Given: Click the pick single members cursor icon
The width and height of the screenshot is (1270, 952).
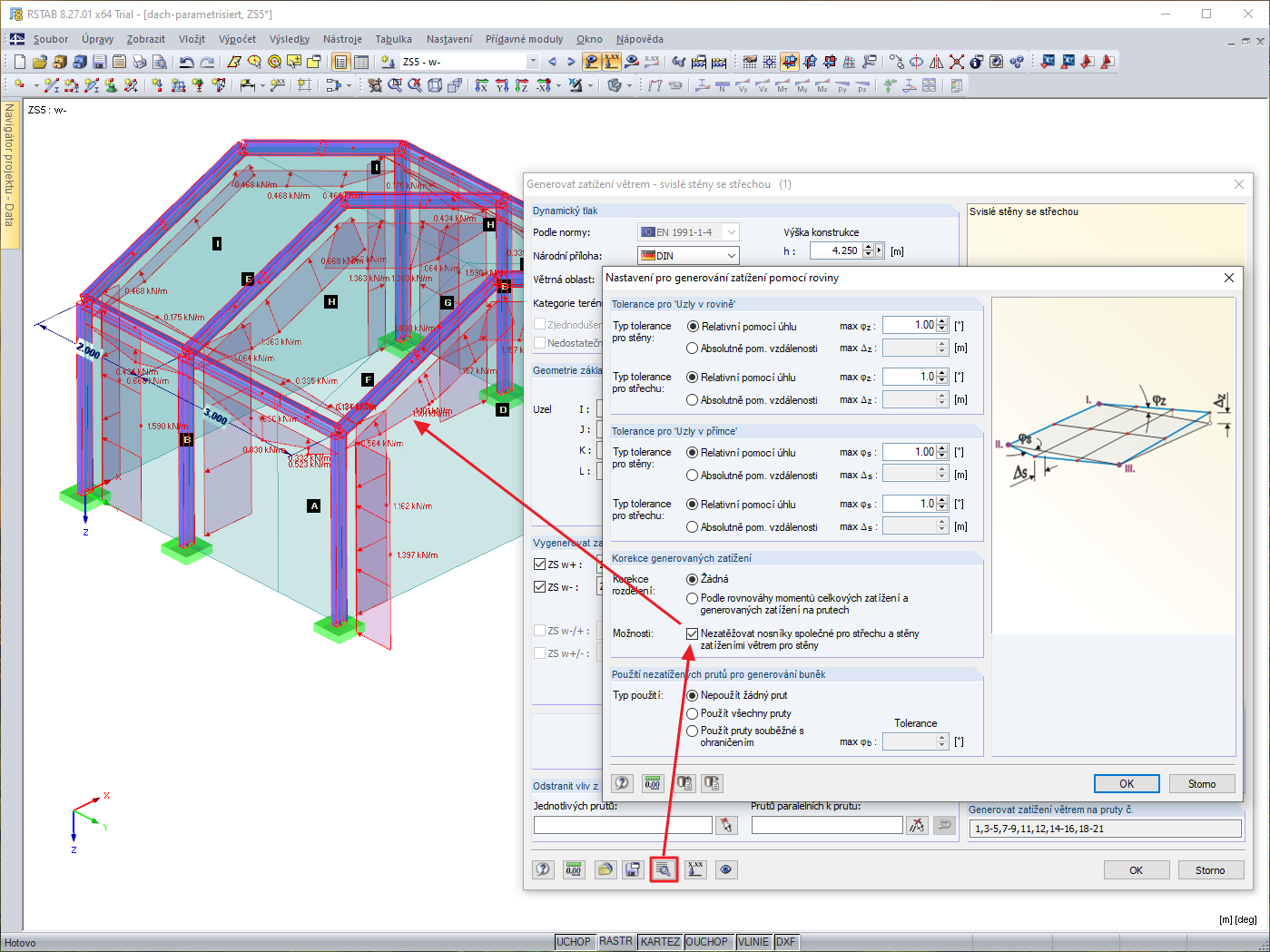Looking at the screenshot, I should point(726,825).
